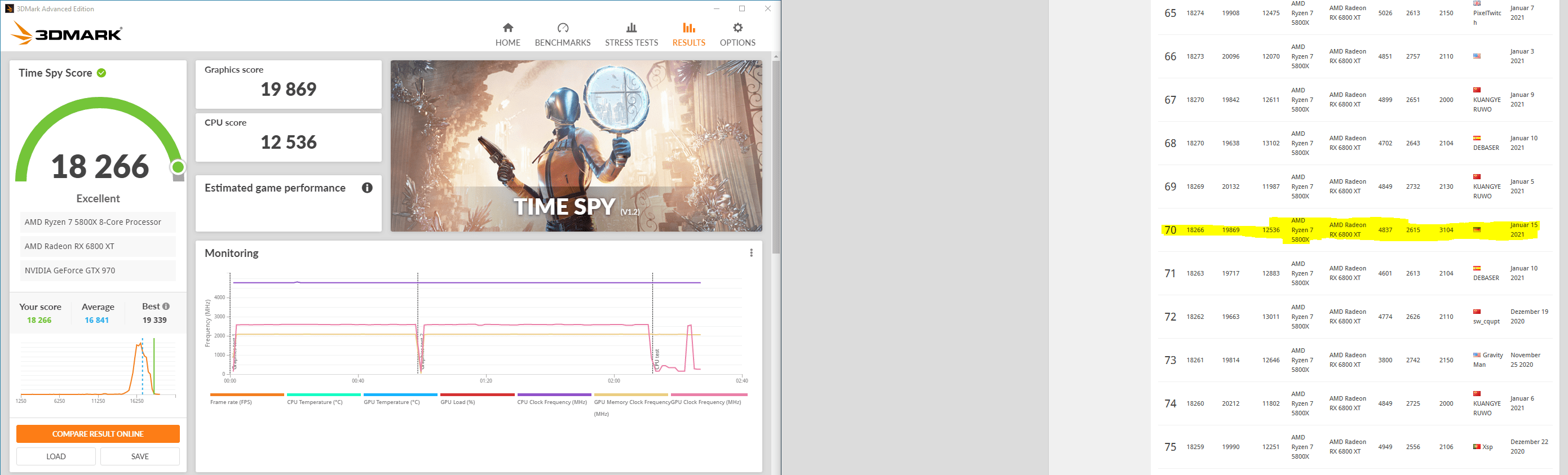Click the green marker on the score gauge
Screen dimensions: 1568x475
tap(178, 167)
